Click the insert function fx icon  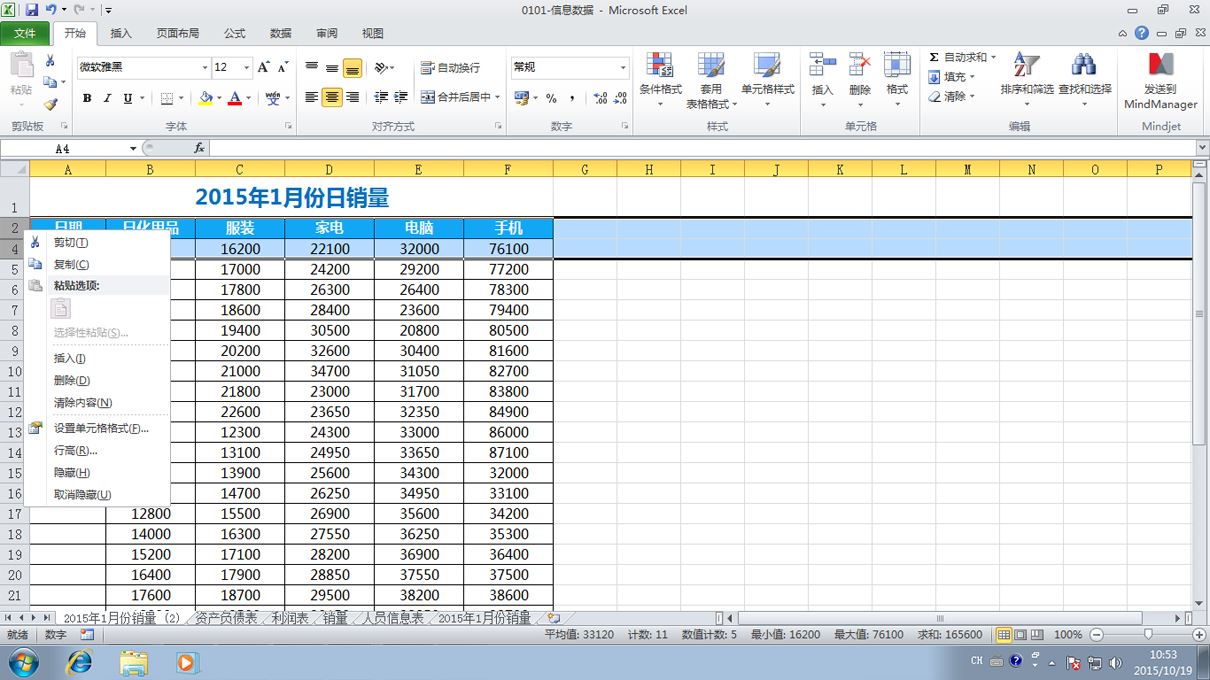tap(200, 148)
